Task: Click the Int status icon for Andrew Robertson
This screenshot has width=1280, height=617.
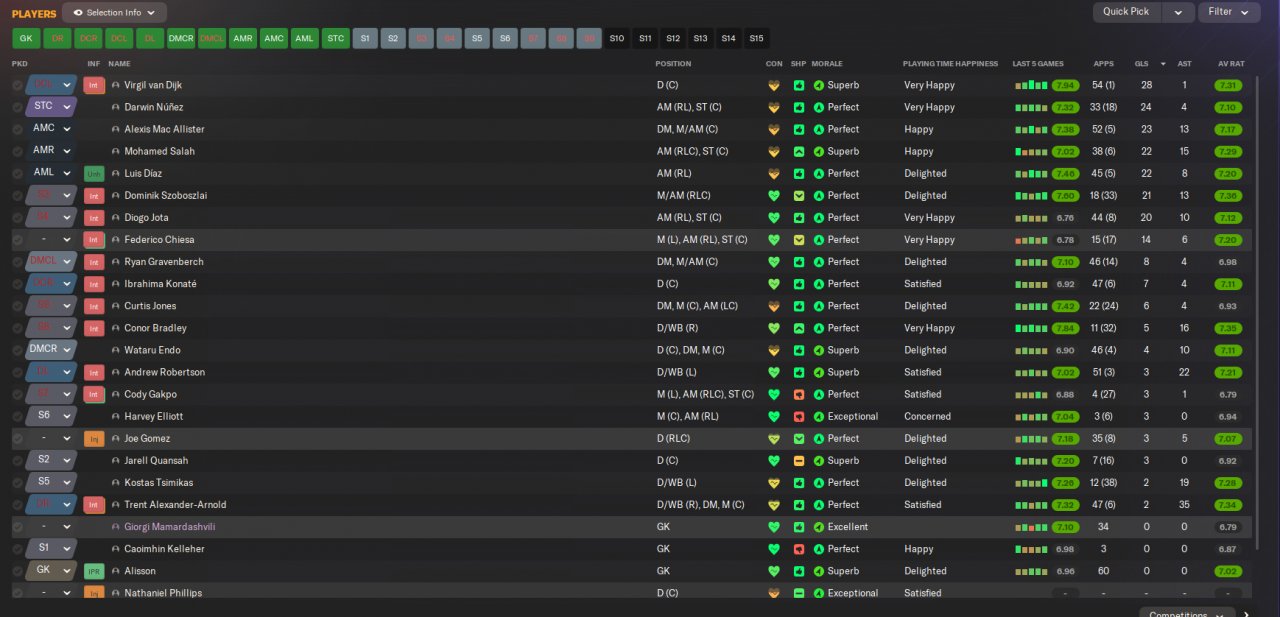Action: [94, 372]
